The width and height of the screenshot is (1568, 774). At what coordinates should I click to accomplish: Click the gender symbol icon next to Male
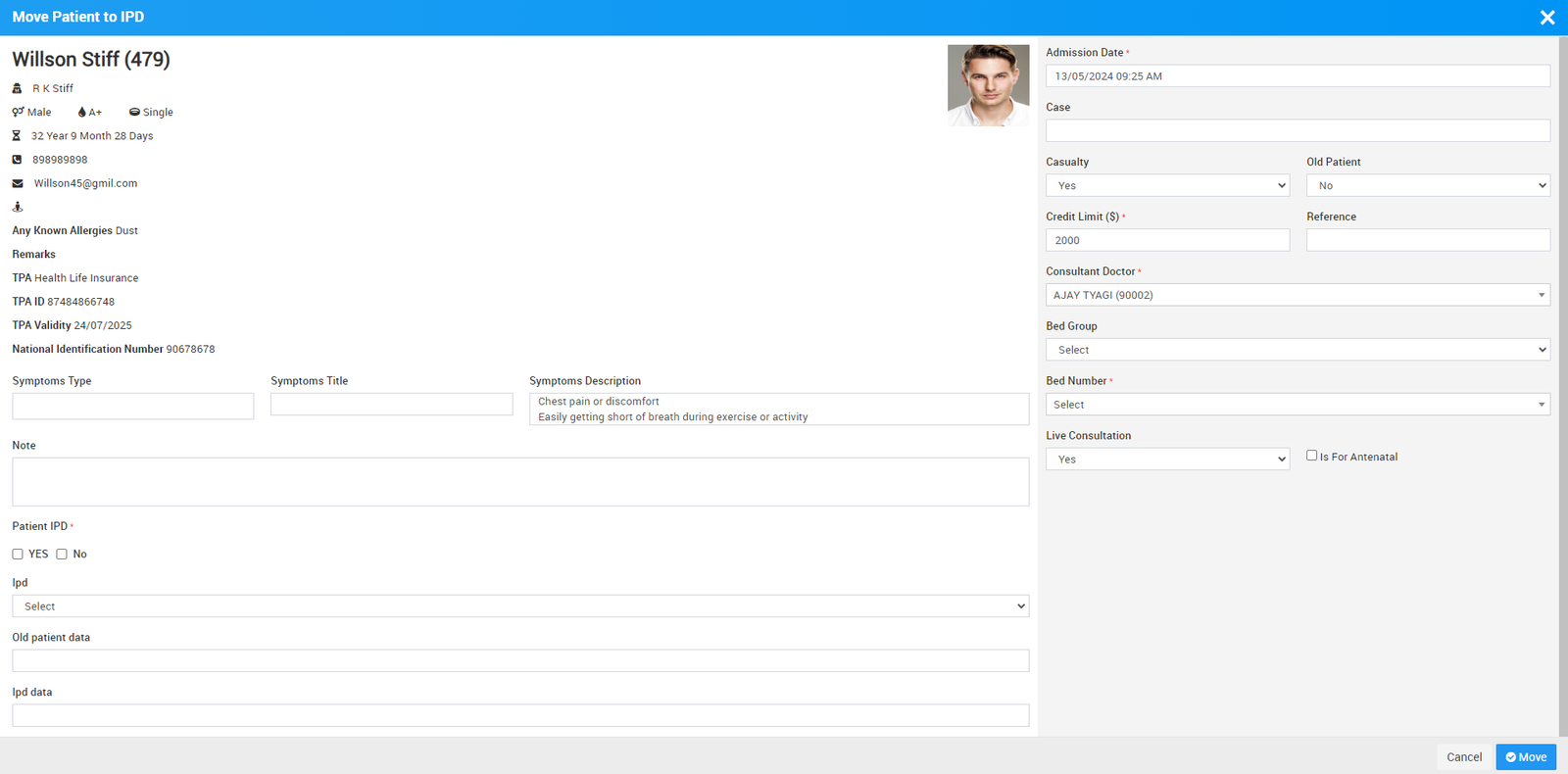pyautogui.click(x=18, y=112)
